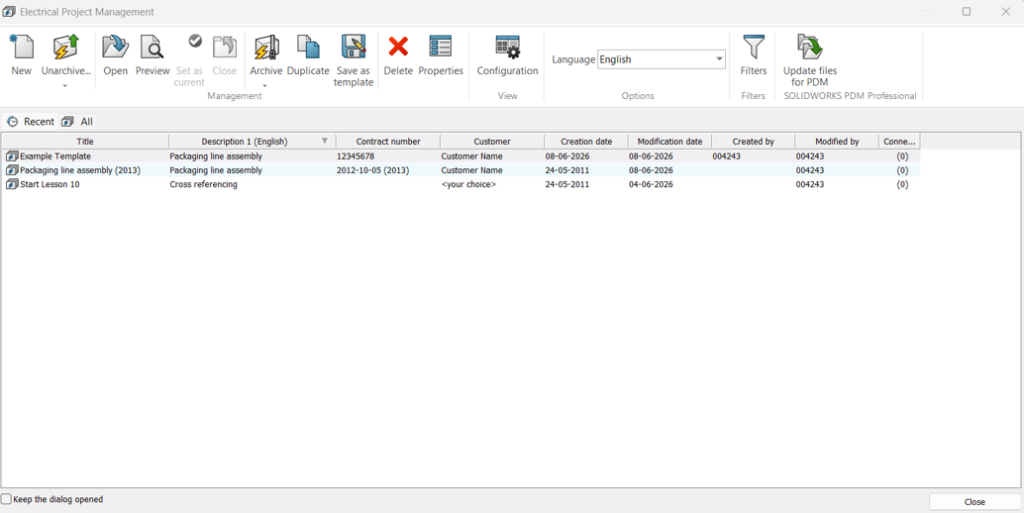
Task: Enable Keep the dialog opened checkbox
Action: [x=7, y=499]
